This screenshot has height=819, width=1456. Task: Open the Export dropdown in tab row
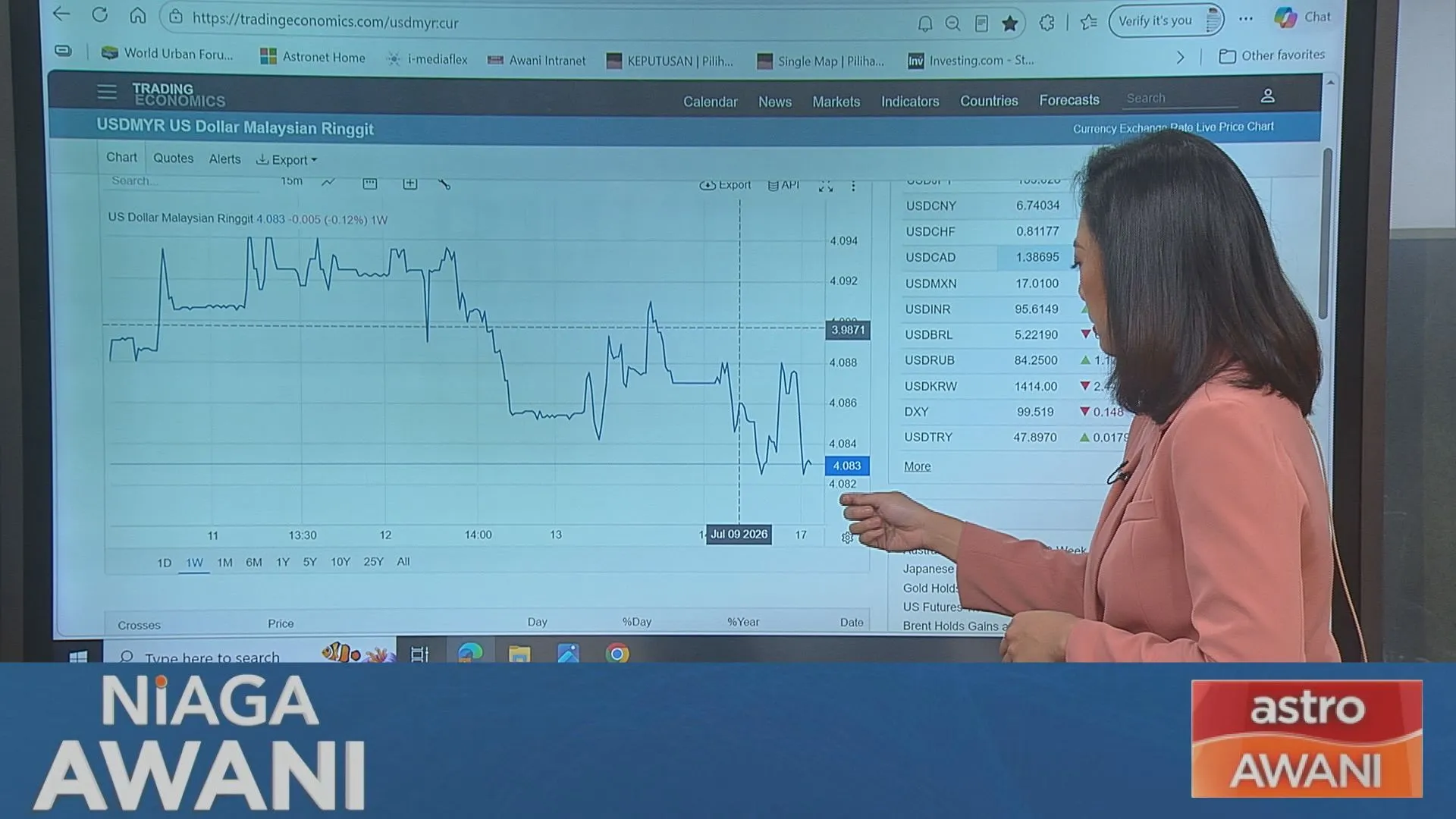click(x=287, y=160)
